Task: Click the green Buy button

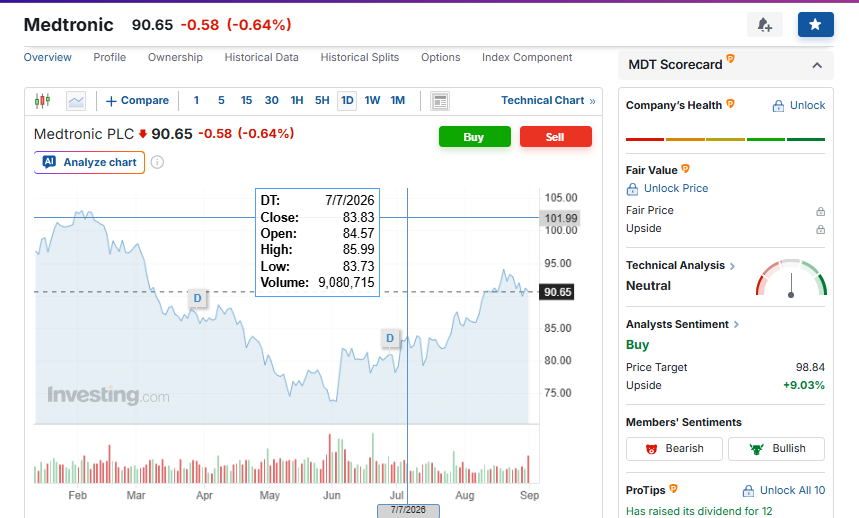Action: click(x=474, y=137)
